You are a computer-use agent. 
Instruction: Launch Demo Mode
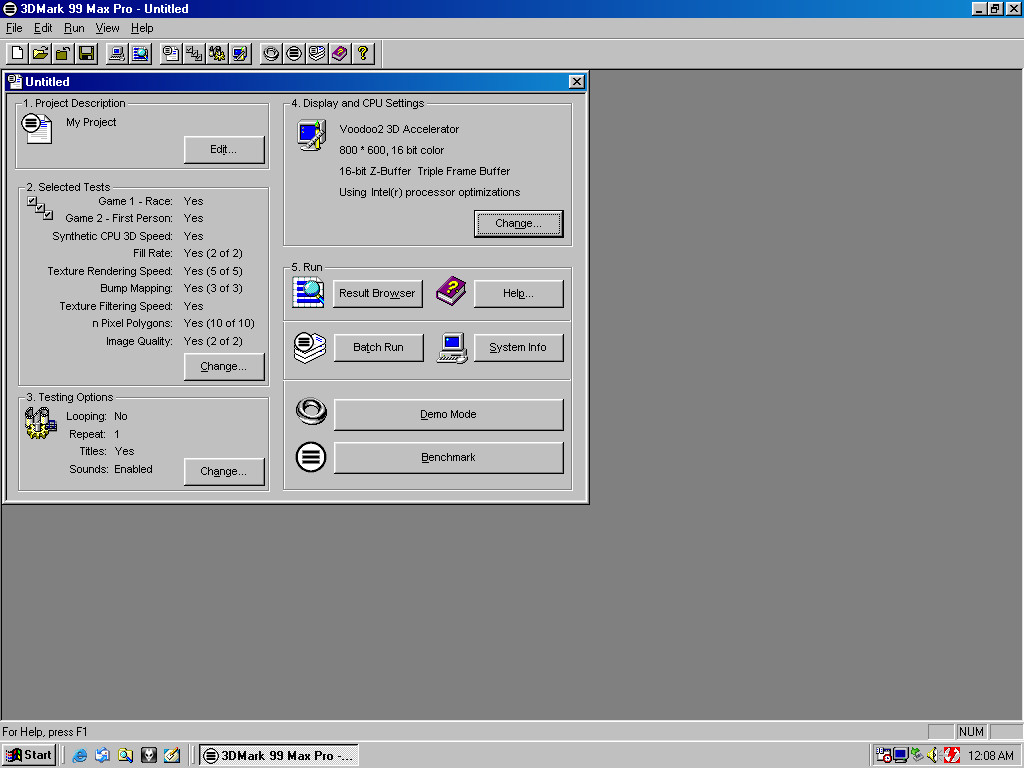pos(449,415)
